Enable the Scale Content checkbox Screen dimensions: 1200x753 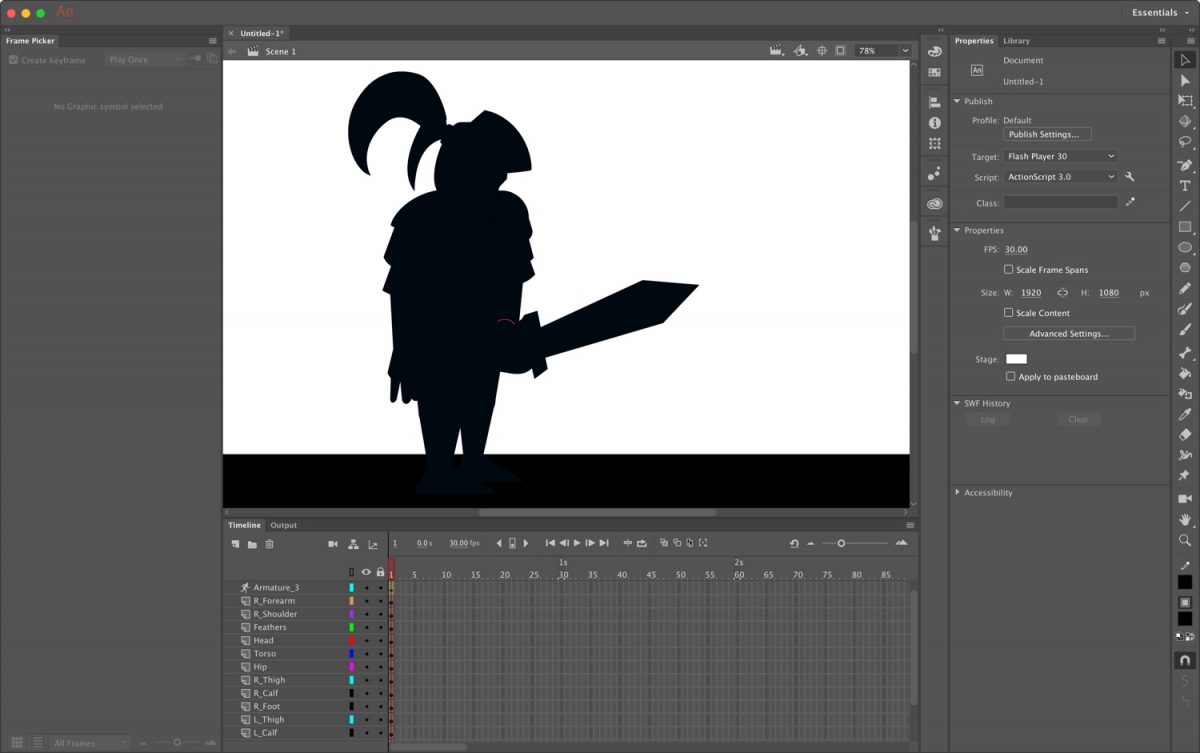pyautogui.click(x=1009, y=313)
